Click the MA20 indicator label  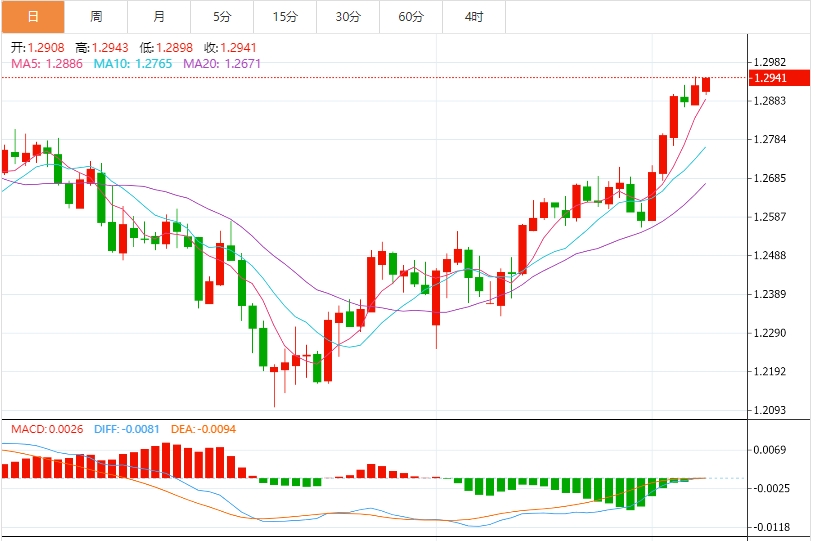222,64
